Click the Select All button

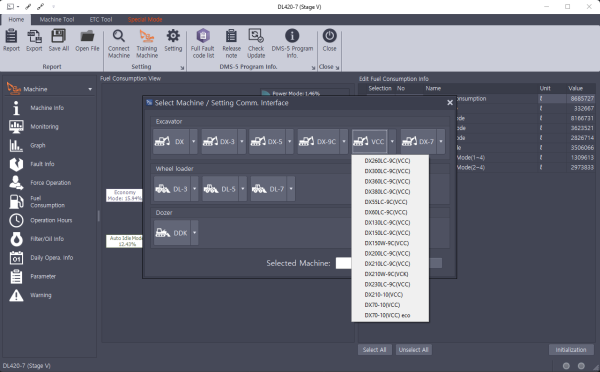(374, 350)
